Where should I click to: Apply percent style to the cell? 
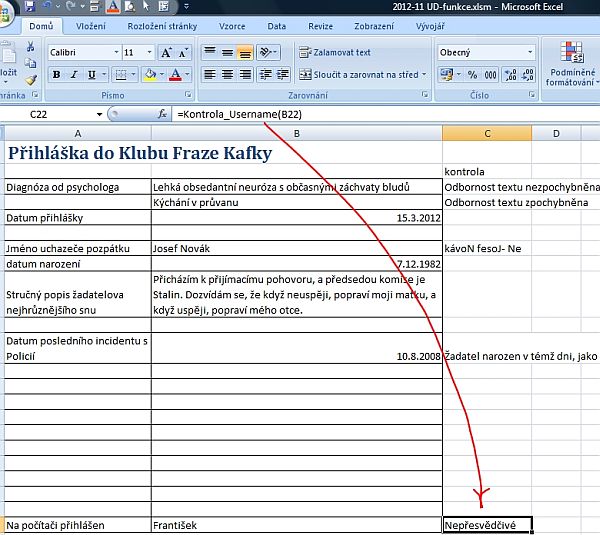(x=473, y=74)
